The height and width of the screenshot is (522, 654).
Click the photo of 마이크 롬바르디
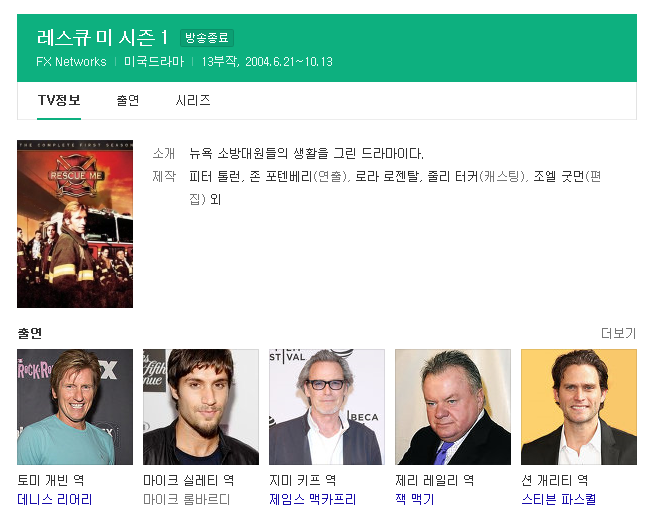[x=201, y=407]
